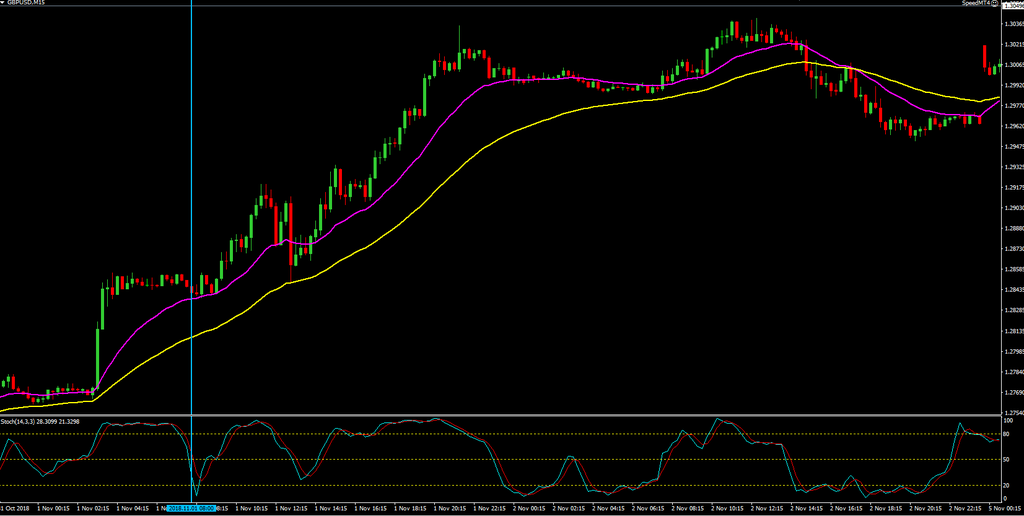This screenshot has width=1024, height=516.
Task: Click the 1 Nov 02:15 time axis label
Action: [93, 508]
